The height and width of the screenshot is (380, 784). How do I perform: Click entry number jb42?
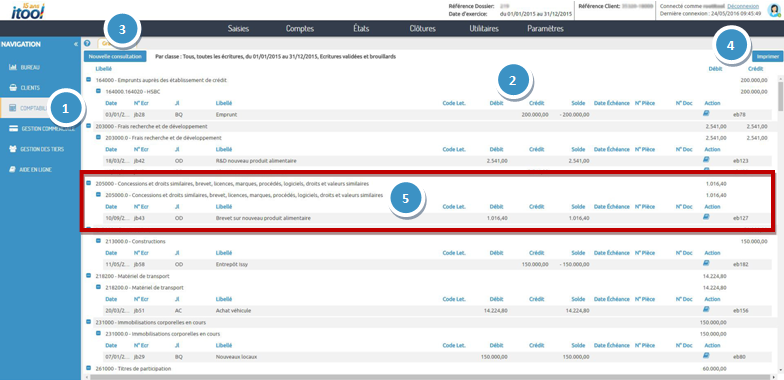[x=140, y=160]
